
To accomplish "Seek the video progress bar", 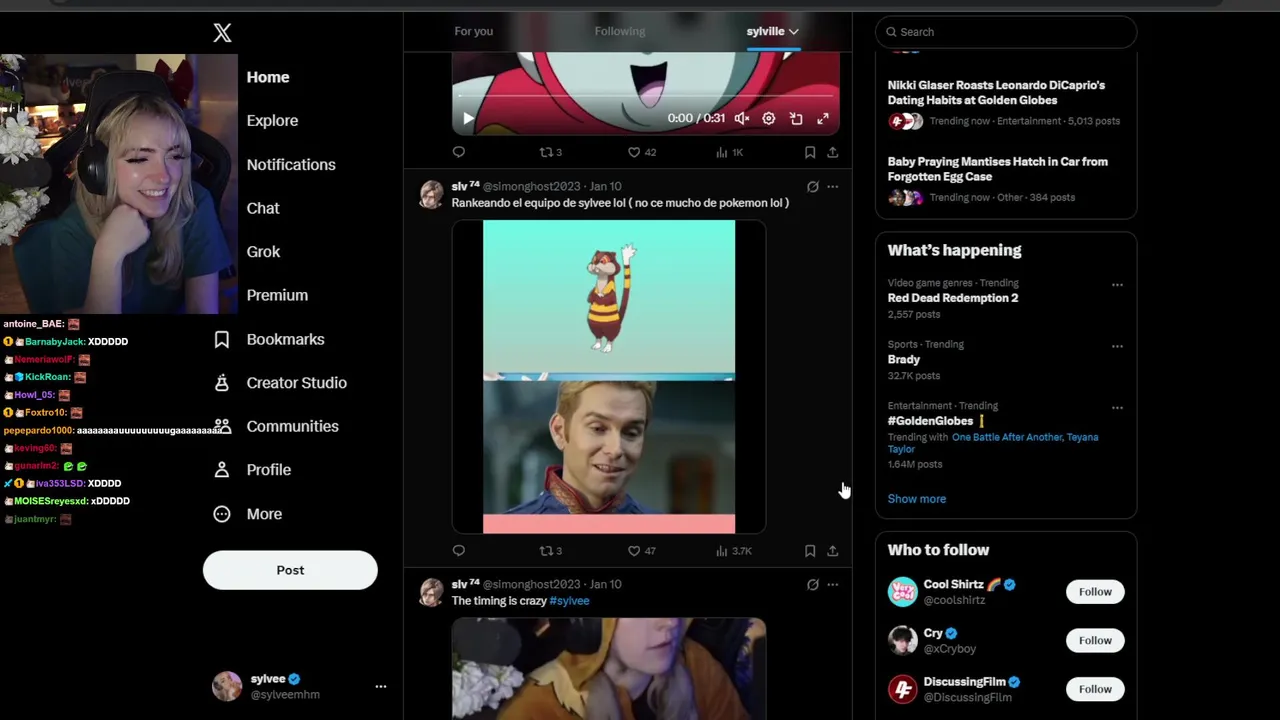I will (645, 98).
